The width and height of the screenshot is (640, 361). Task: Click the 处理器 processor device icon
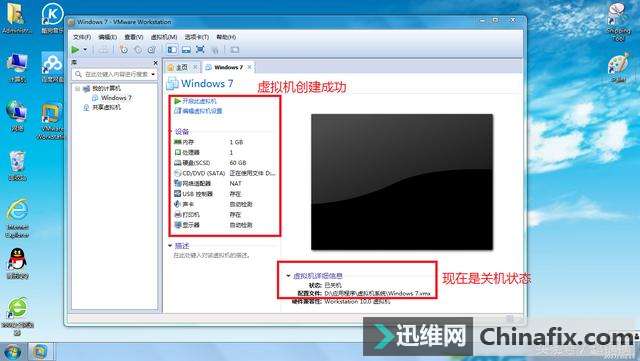pyautogui.click(x=178, y=152)
